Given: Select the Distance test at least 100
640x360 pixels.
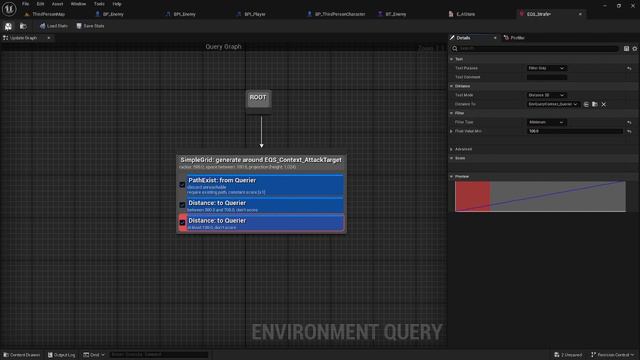Looking at the screenshot, I should pos(265,223).
